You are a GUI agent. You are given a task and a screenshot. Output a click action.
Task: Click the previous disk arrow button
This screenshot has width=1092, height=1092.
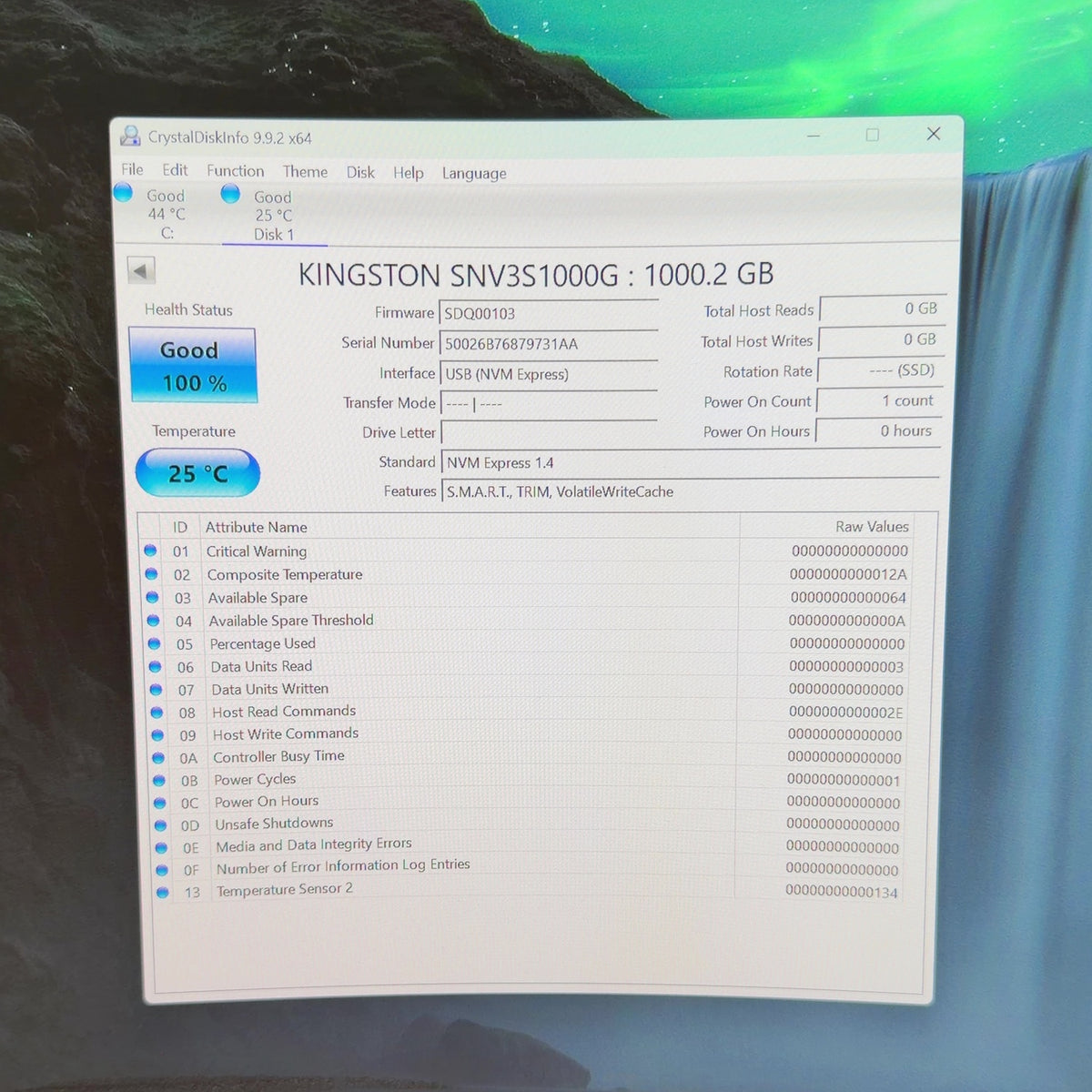point(141,270)
